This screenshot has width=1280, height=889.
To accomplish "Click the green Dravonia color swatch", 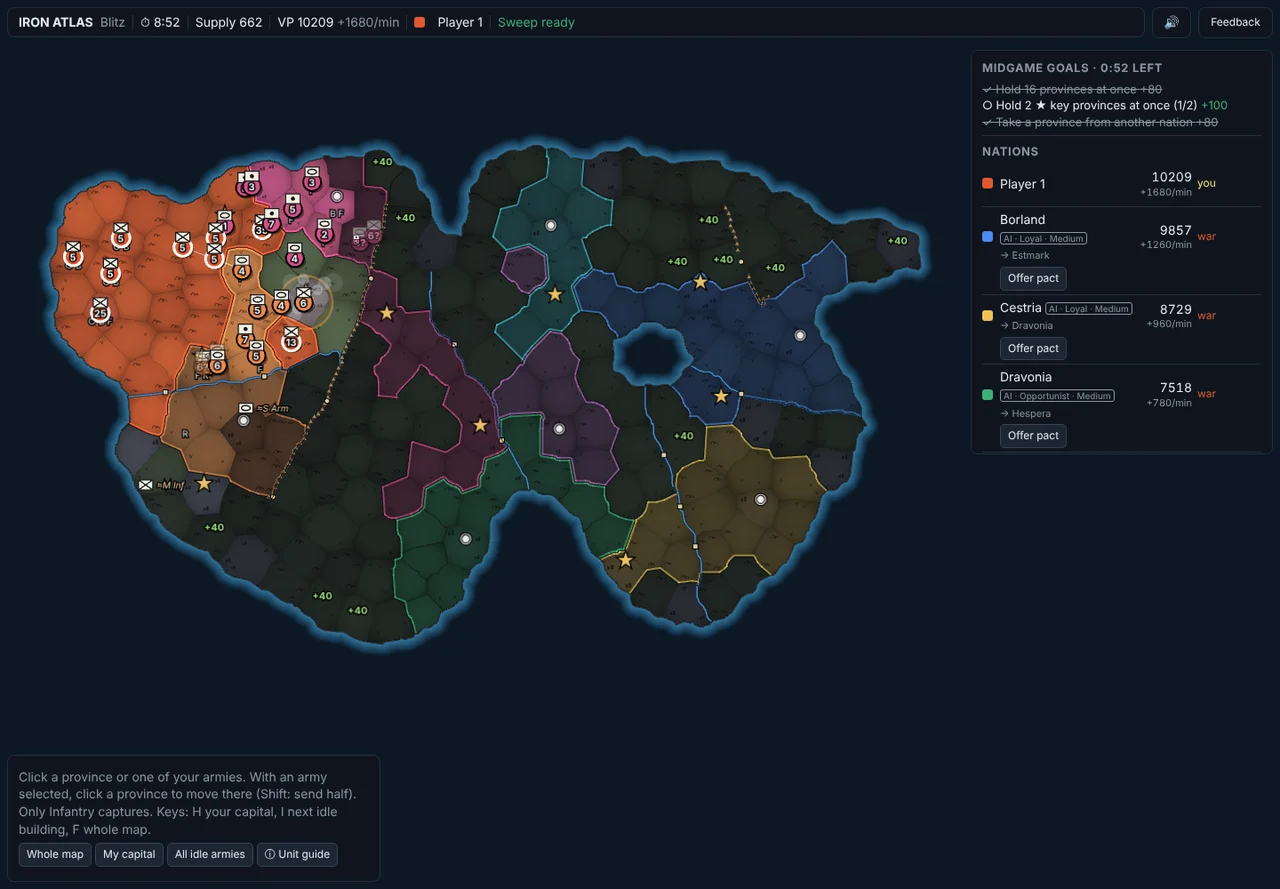I will (988, 395).
